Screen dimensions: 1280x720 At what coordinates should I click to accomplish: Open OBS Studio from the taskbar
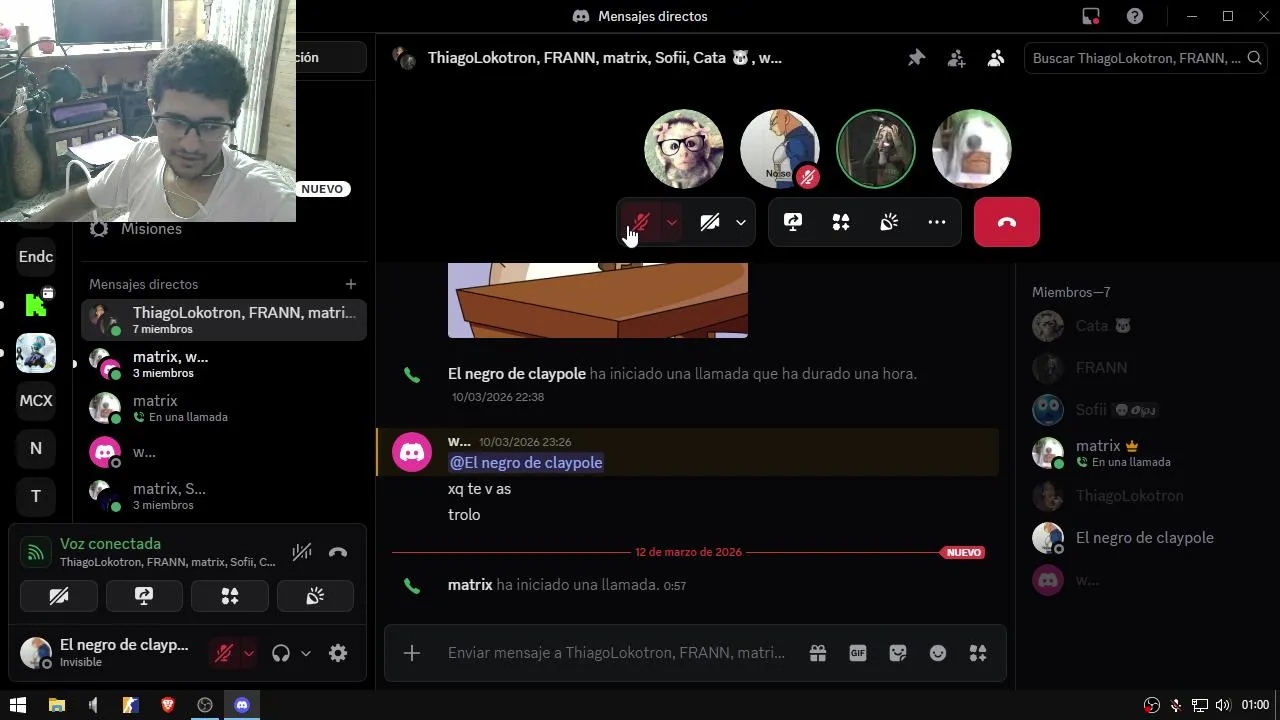205,705
